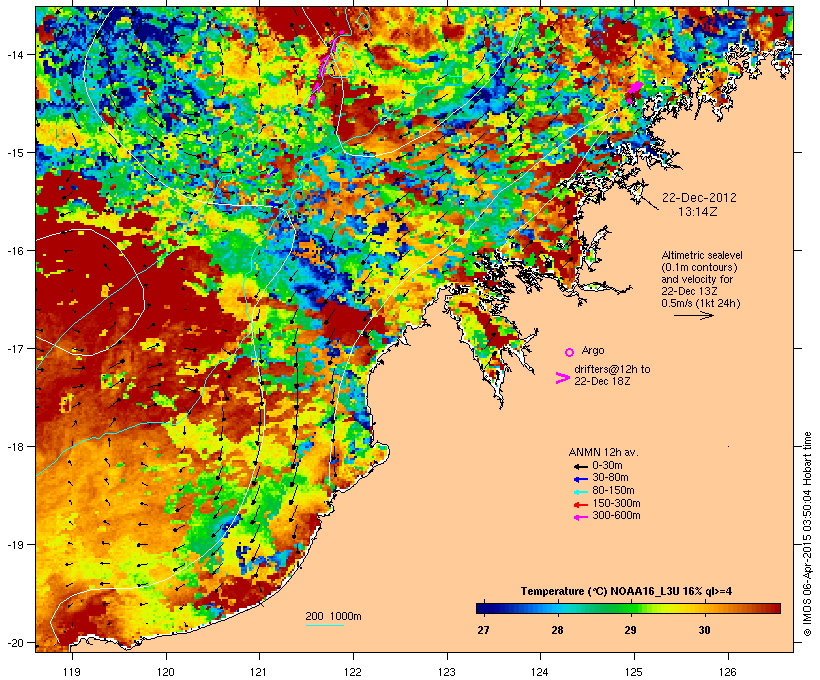
Task: Click the 300-600m depth label
Action: pyautogui.click(x=616, y=515)
